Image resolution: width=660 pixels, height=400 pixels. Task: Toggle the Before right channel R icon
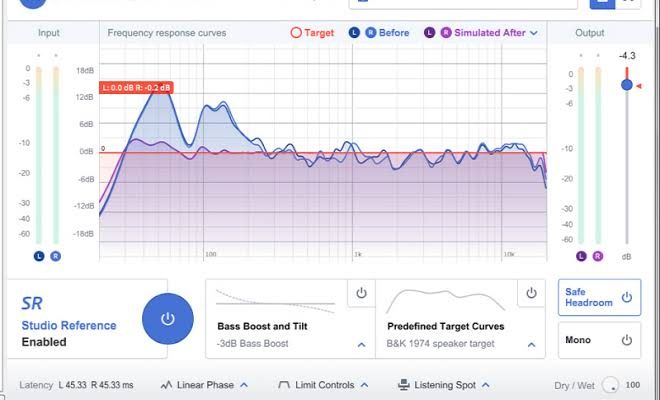click(369, 33)
